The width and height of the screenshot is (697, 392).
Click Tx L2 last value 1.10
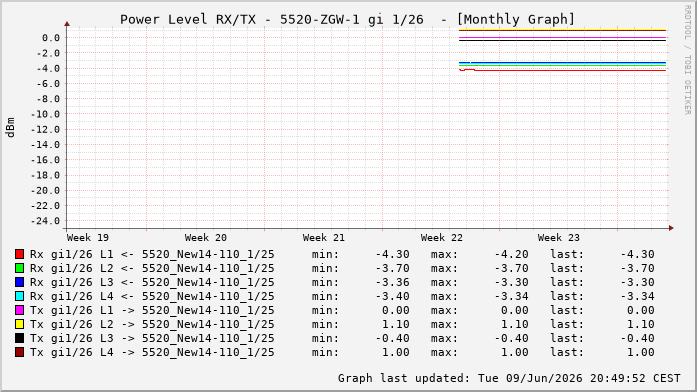pyautogui.click(x=641, y=324)
